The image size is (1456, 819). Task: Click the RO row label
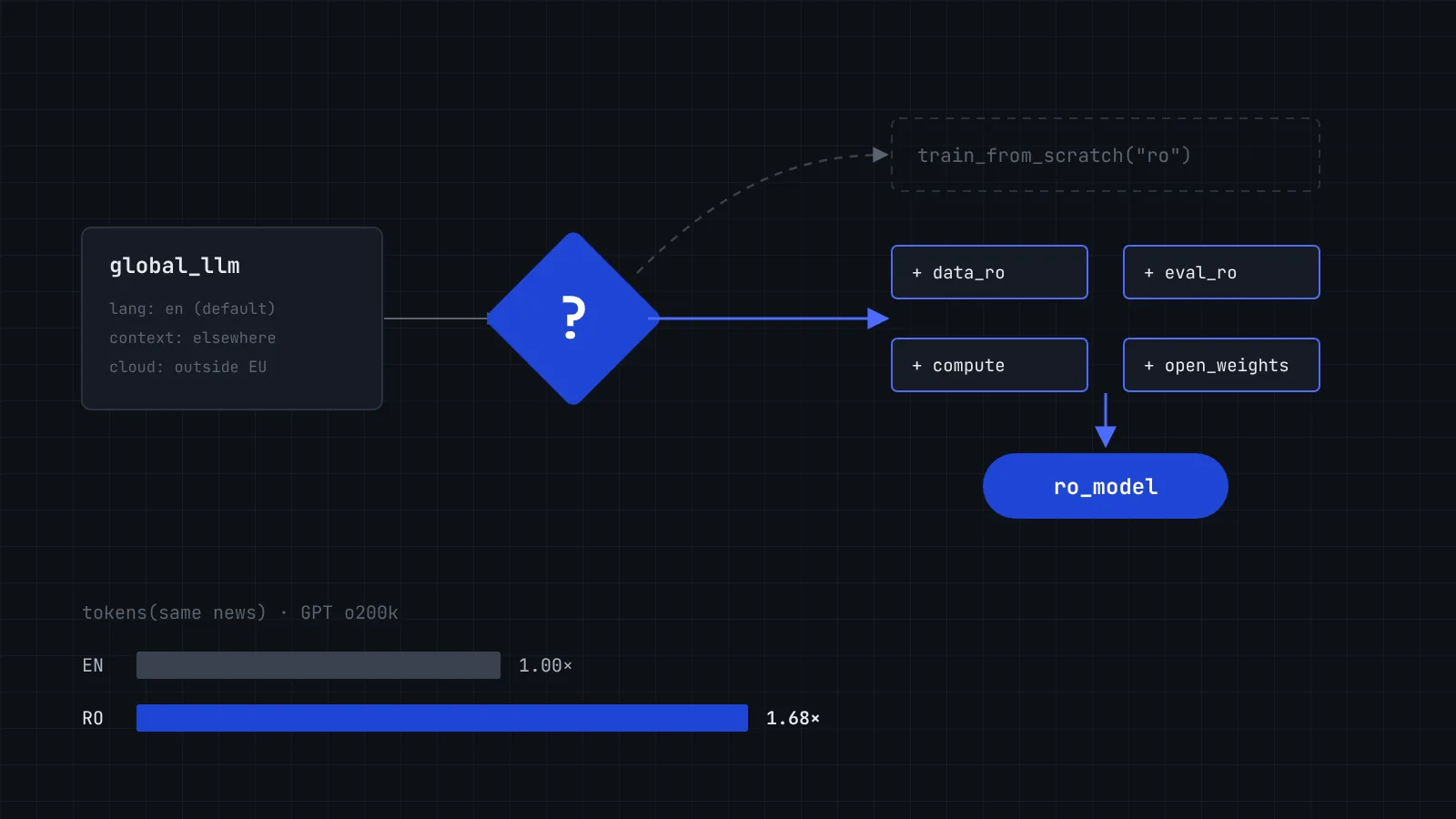[x=93, y=718]
